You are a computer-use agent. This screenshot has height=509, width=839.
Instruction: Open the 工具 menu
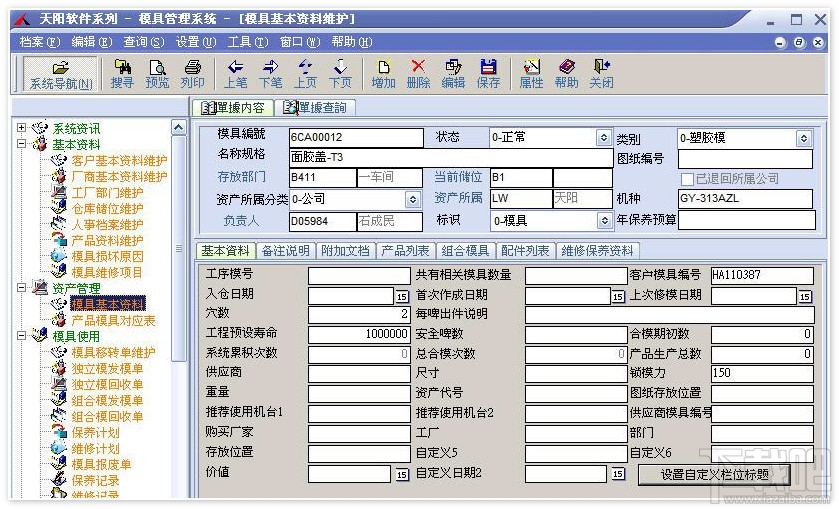(248, 42)
